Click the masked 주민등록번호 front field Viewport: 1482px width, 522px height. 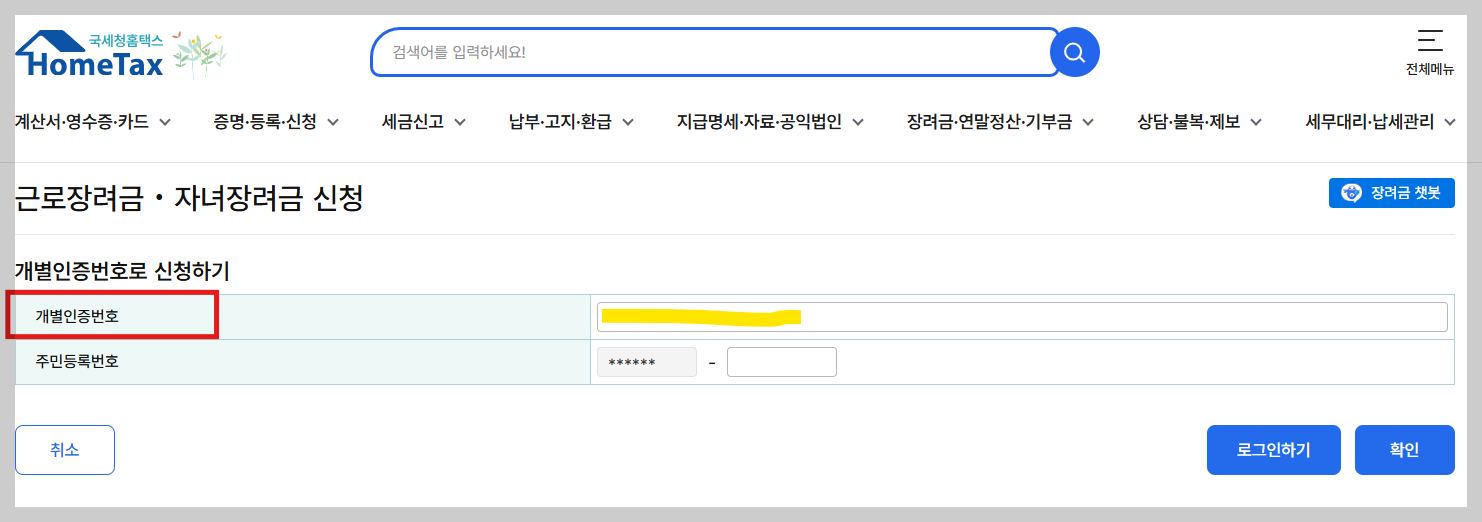pos(647,362)
